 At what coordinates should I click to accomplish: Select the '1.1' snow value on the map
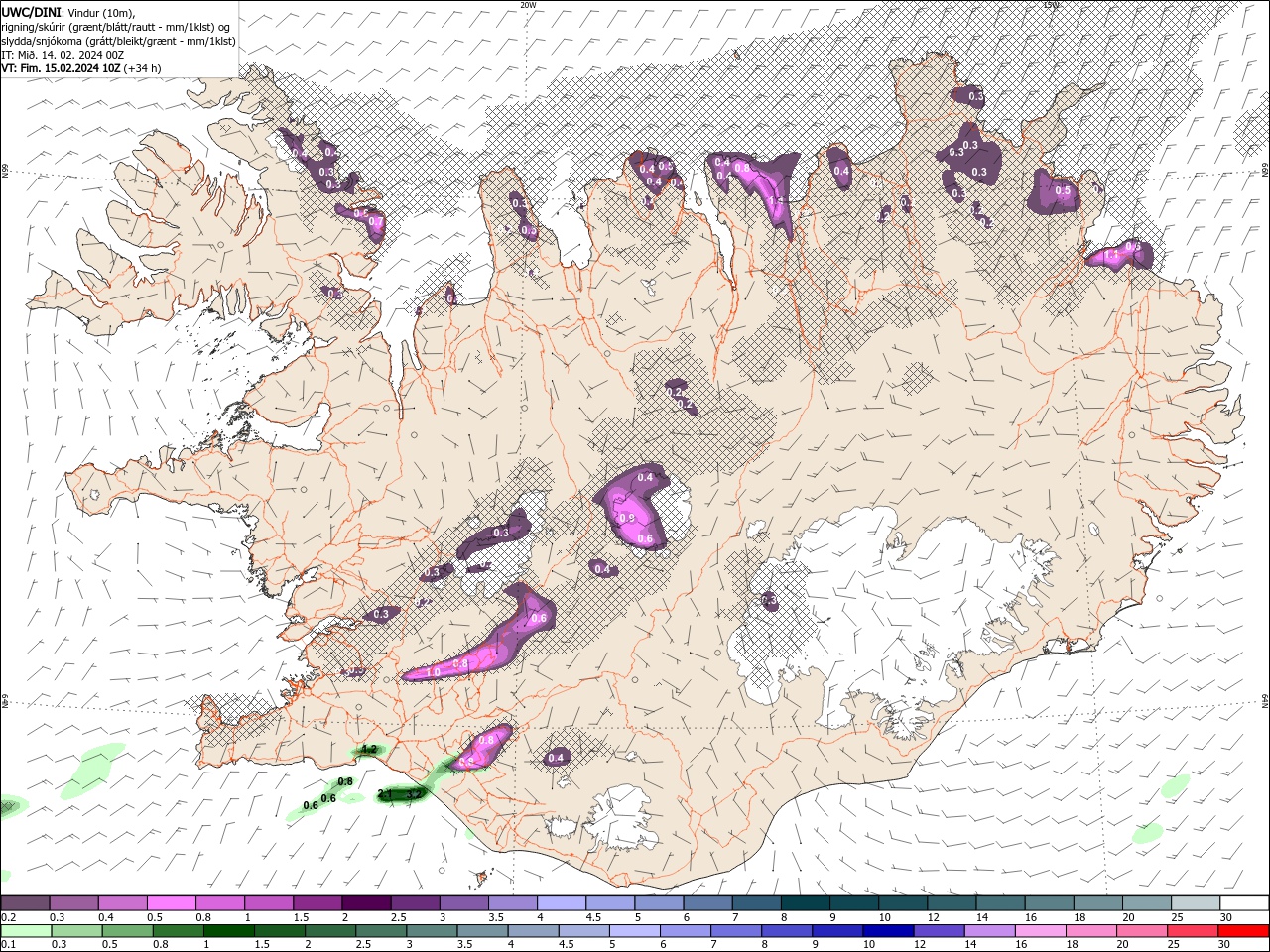[1112, 256]
